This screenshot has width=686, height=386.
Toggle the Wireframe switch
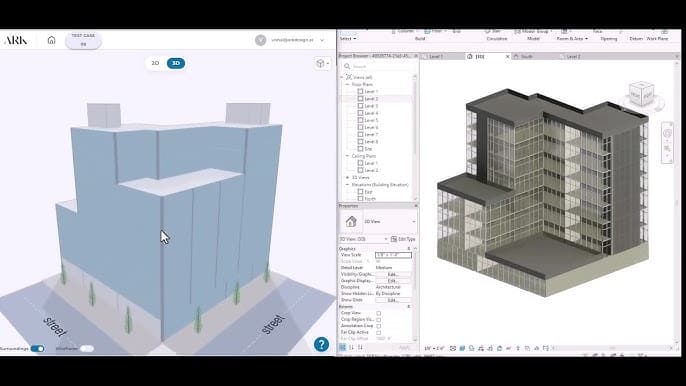[x=87, y=348]
